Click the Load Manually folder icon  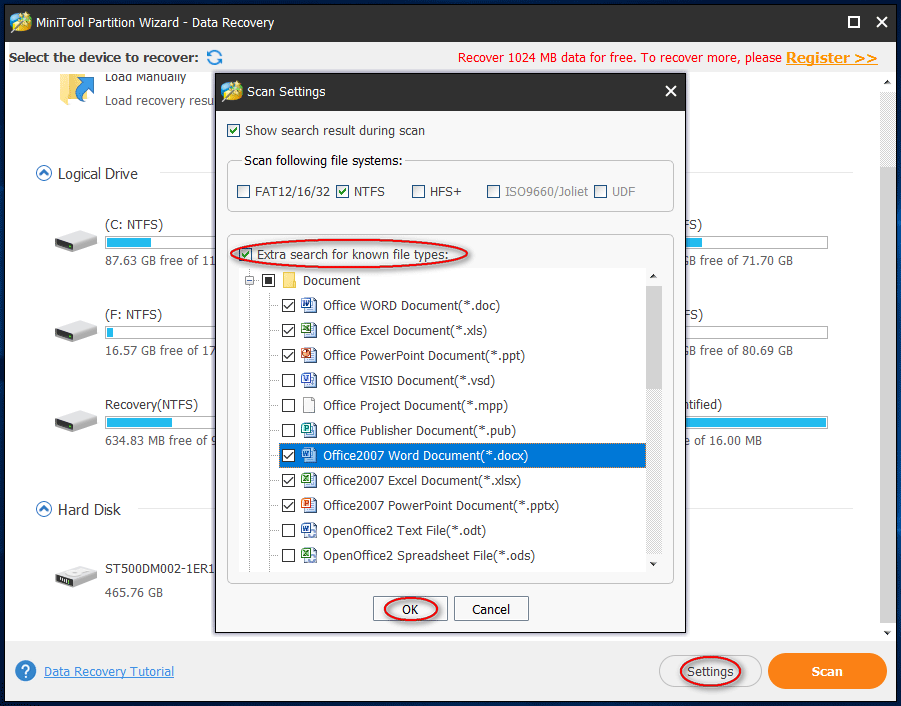coord(76,89)
